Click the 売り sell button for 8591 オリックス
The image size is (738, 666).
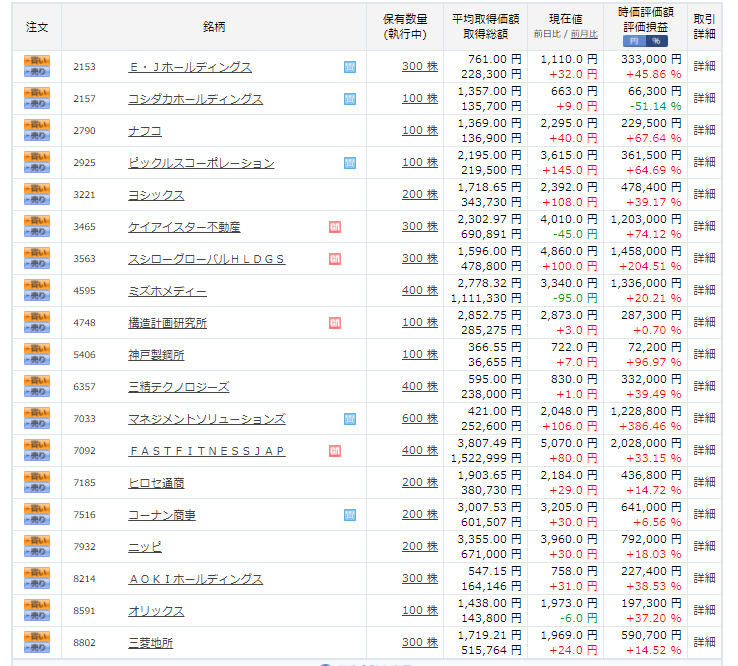point(37,616)
